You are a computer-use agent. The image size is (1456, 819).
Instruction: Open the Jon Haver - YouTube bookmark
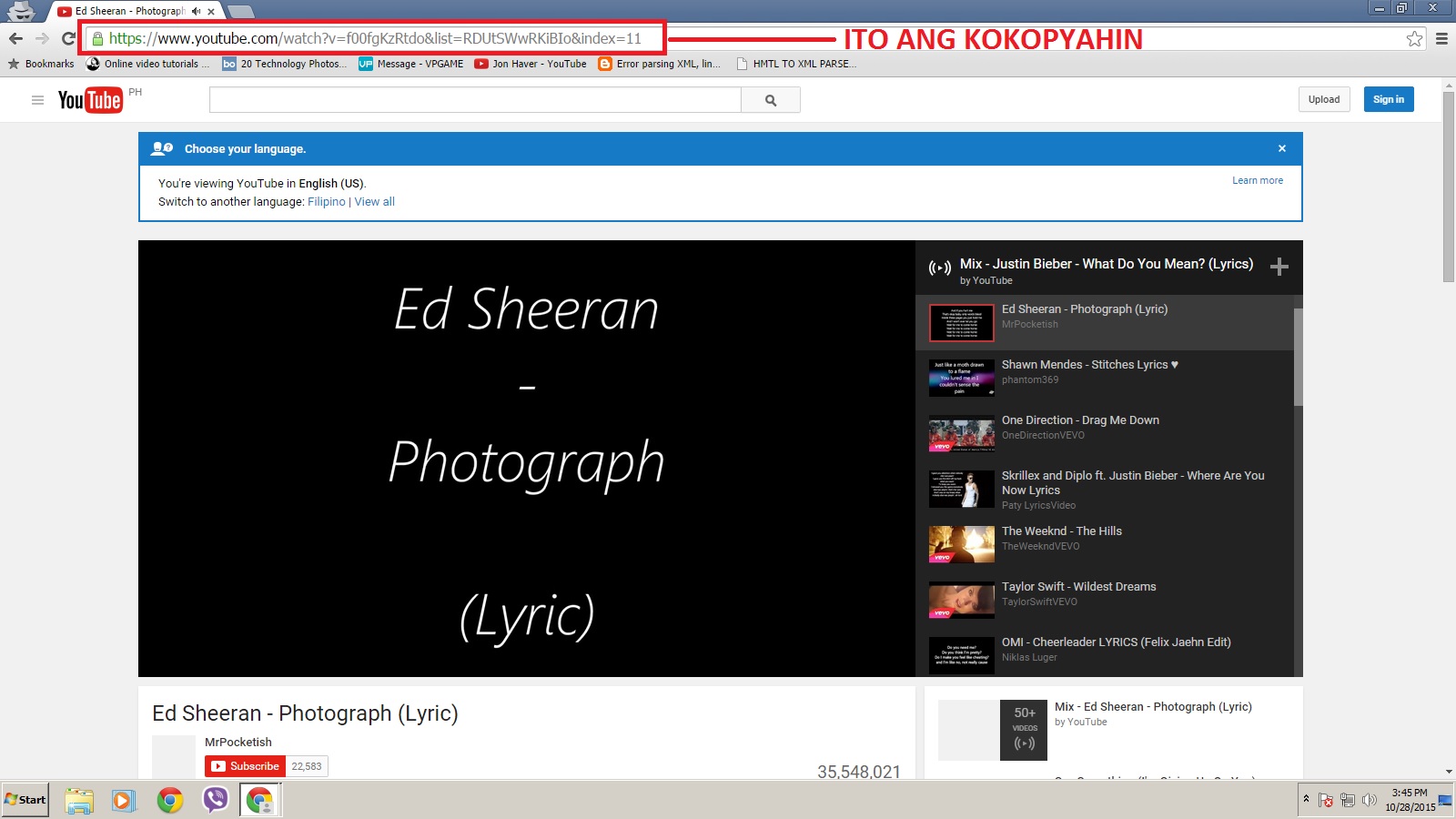pos(531,64)
